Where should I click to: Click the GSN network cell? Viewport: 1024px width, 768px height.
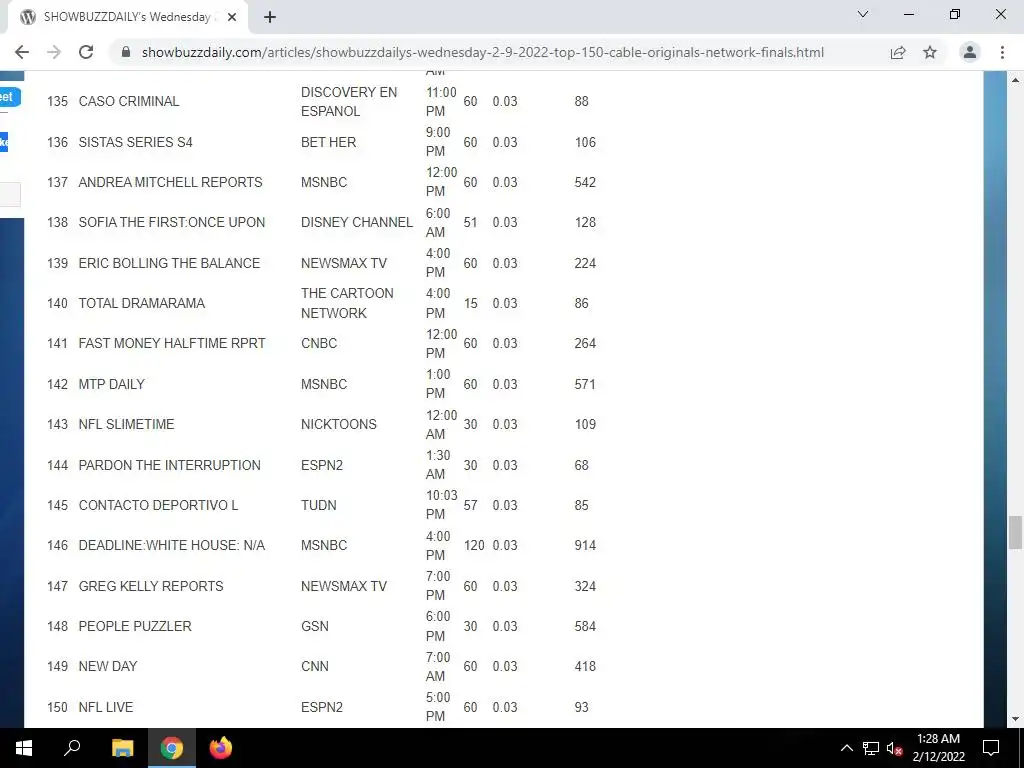coord(315,626)
